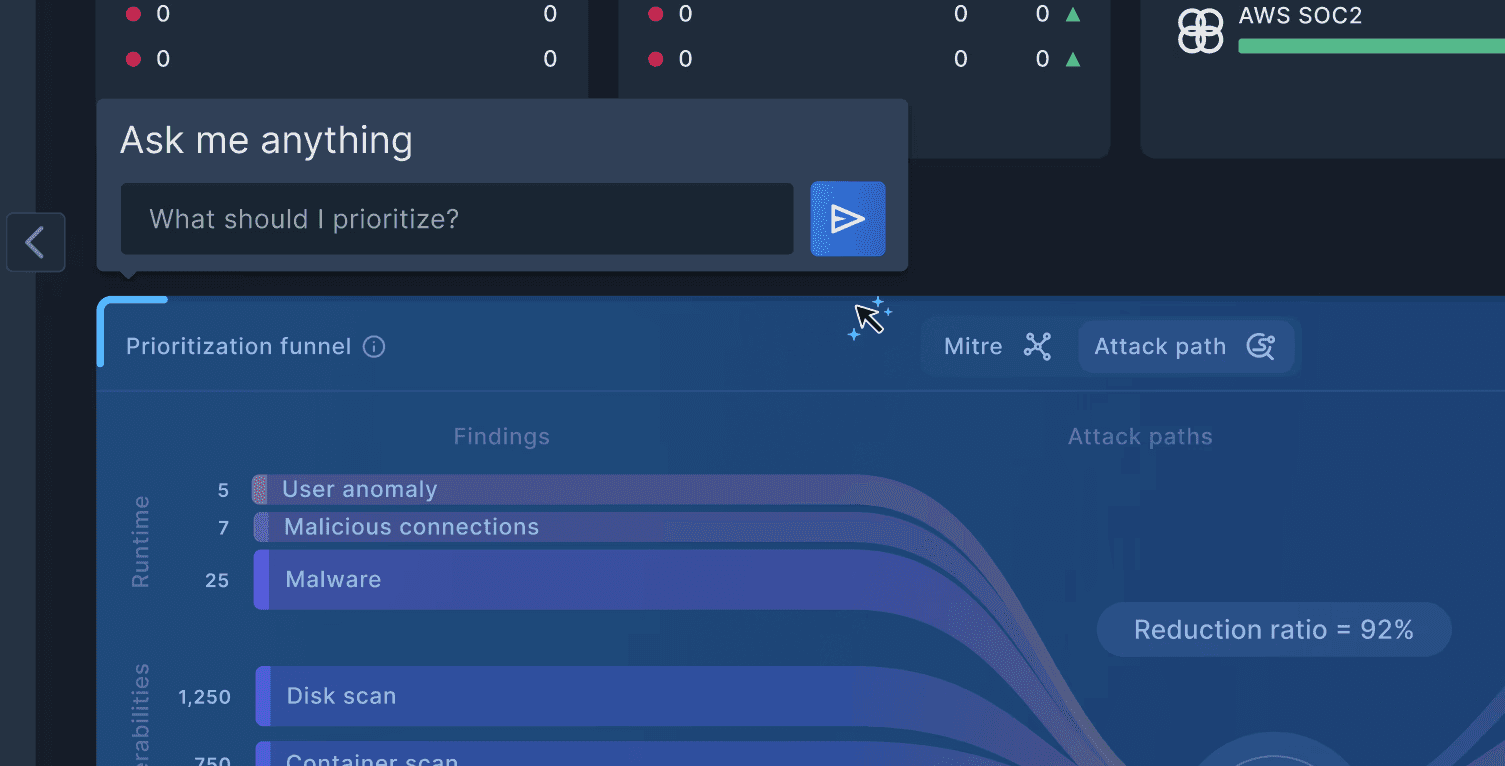Click the search-path icon beside Attack path
The height and width of the screenshot is (766, 1505).
(x=1261, y=346)
